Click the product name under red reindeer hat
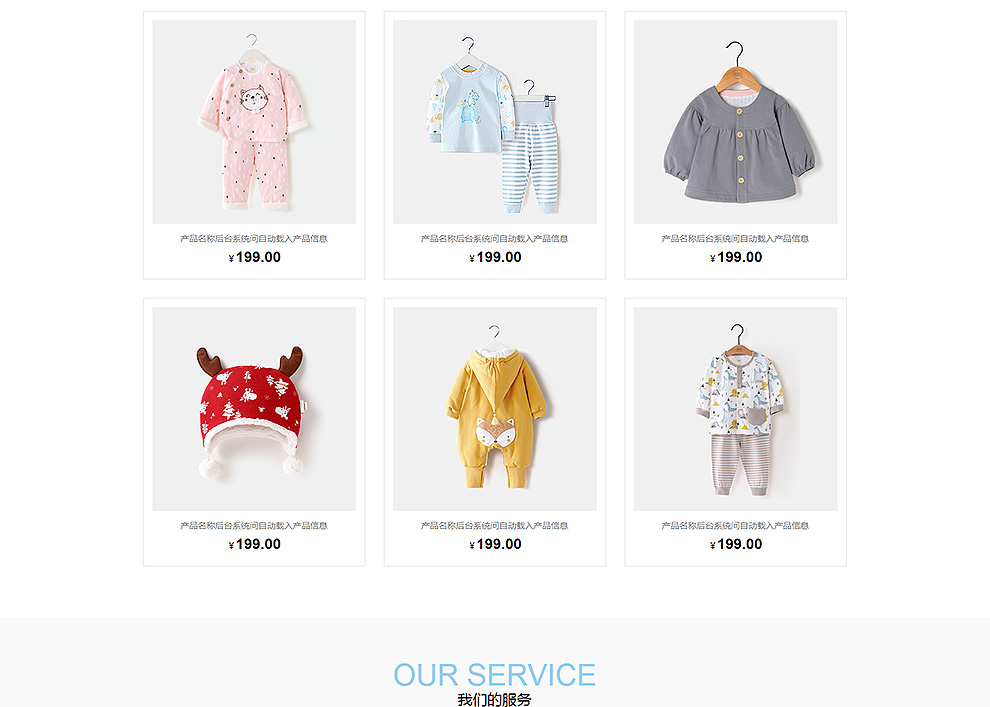This screenshot has width=990, height=707. click(x=254, y=526)
